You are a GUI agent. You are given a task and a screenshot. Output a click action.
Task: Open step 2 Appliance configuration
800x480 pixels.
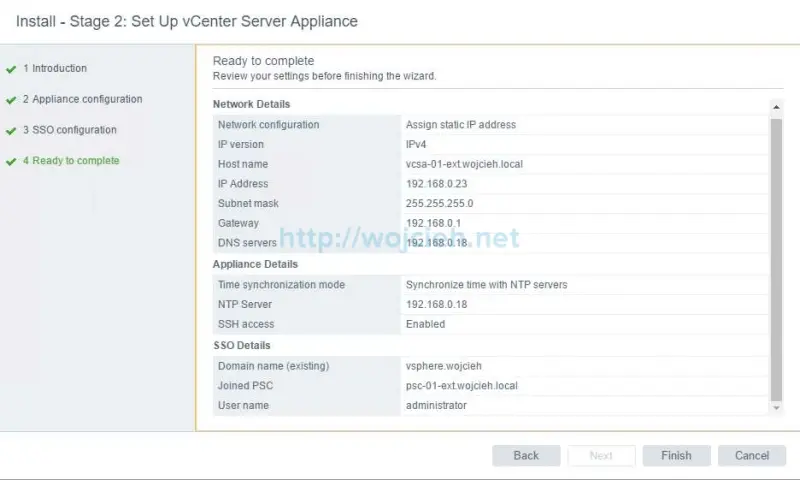click(83, 99)
